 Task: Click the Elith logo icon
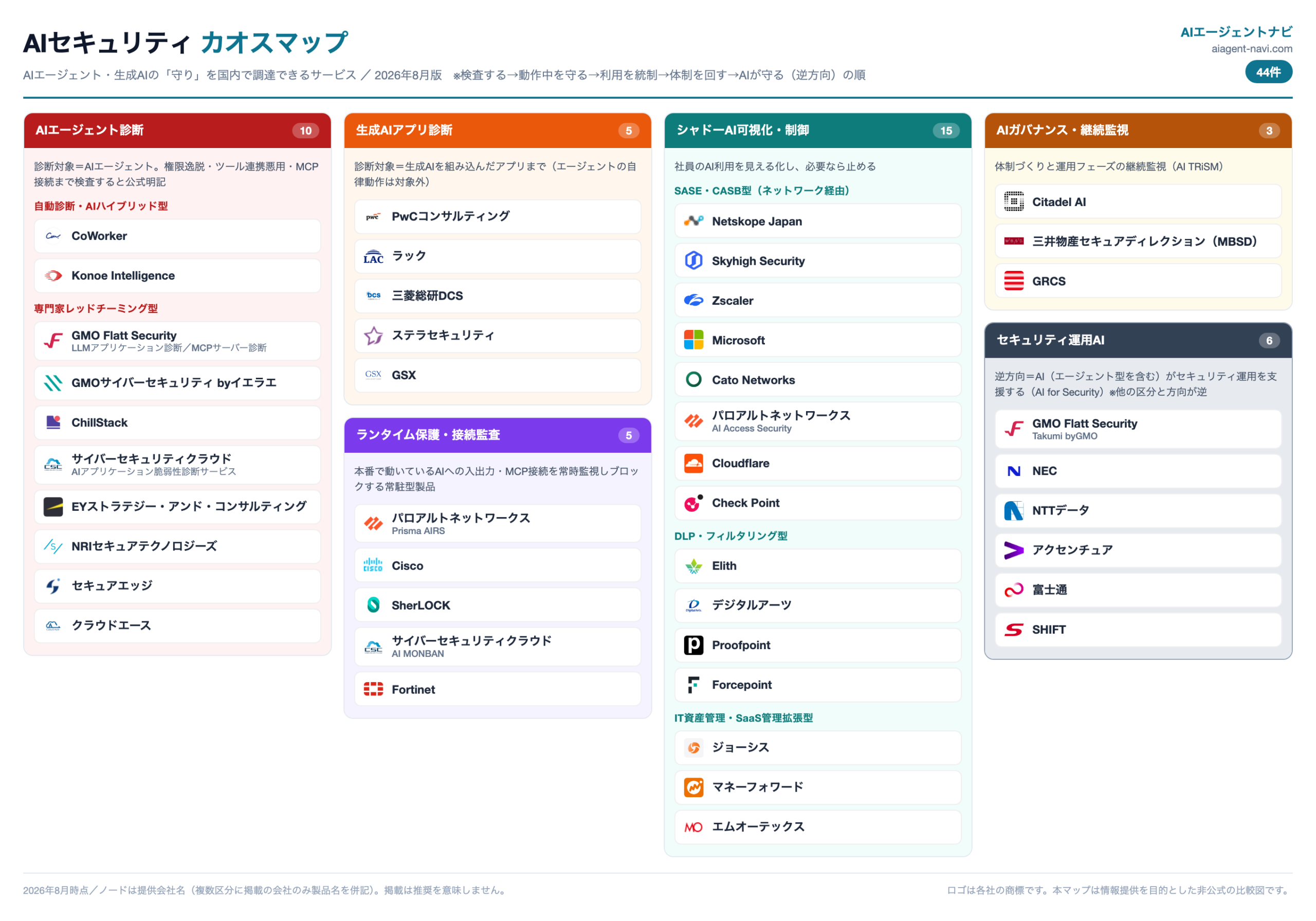pyautogui.click(x=694, y=566)
